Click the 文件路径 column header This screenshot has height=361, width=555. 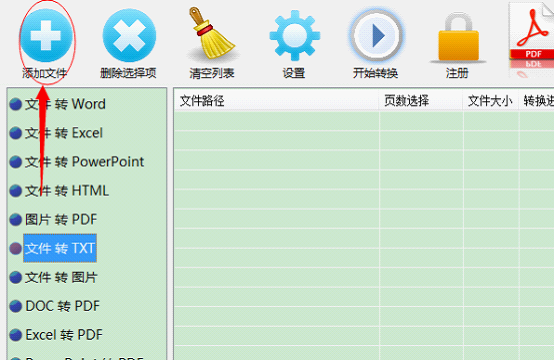pyautogui.click(x=276, y=101)
